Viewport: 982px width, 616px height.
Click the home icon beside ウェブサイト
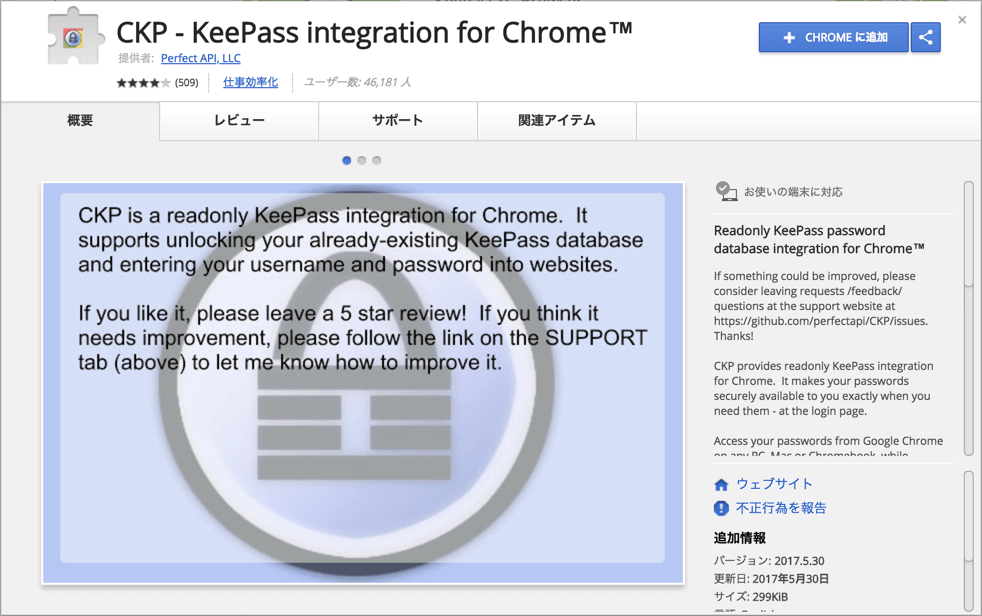tap(721, 484)
